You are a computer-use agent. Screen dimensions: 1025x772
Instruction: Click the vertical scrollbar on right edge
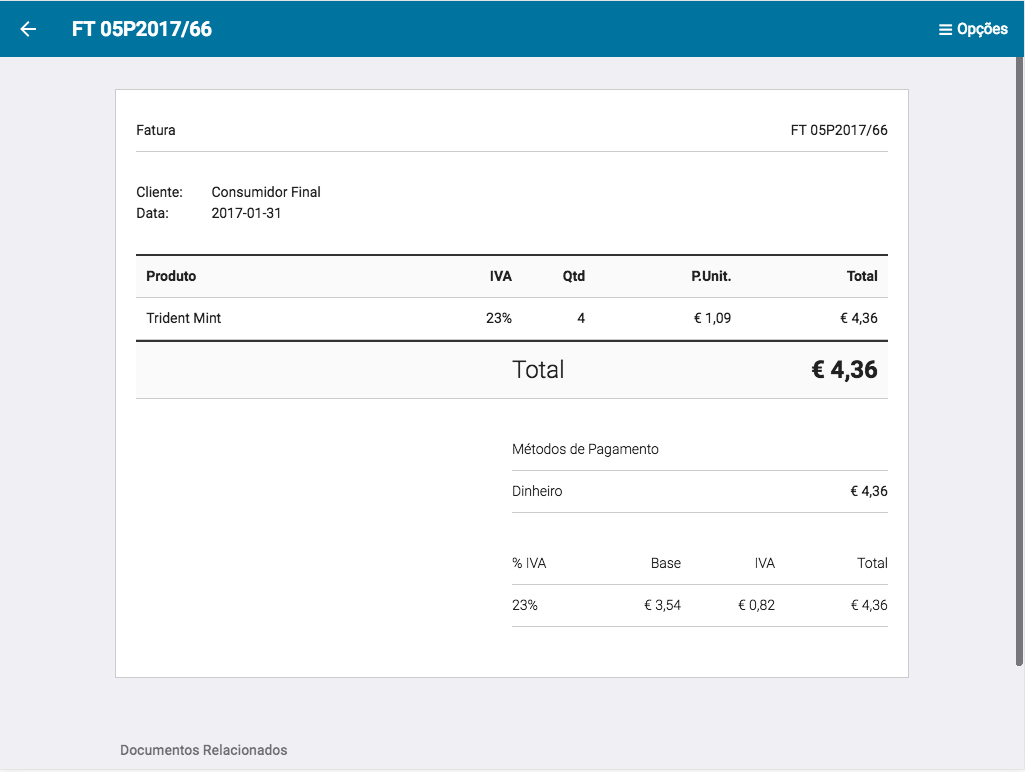pos(1019,360)
